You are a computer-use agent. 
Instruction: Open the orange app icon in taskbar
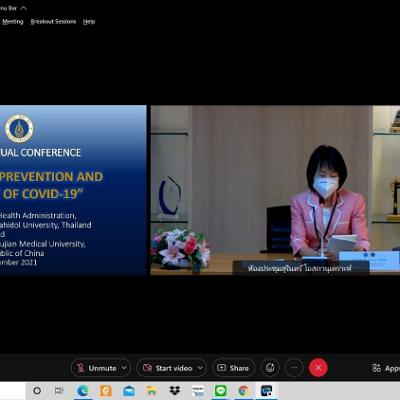106,391
